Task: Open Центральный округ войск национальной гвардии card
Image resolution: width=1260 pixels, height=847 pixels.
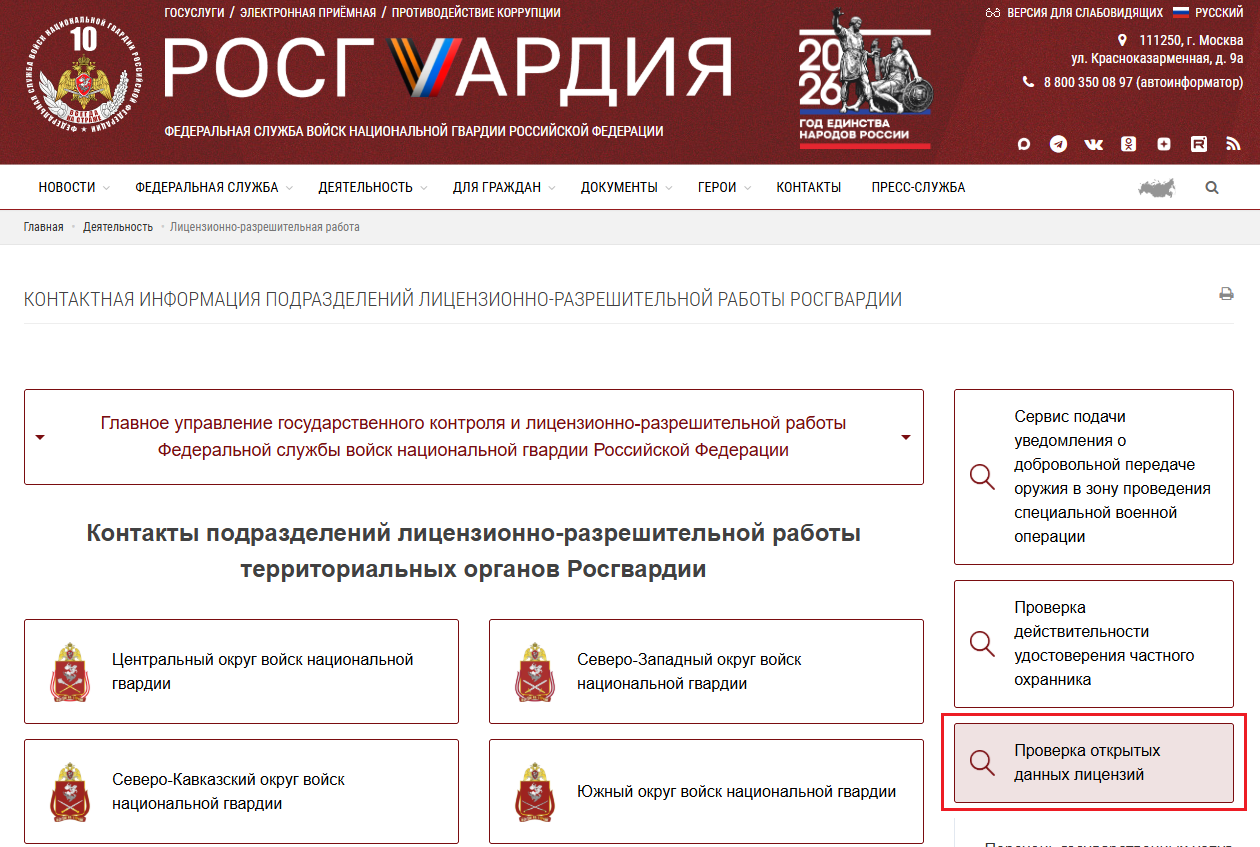Action: tap(241, 671)
